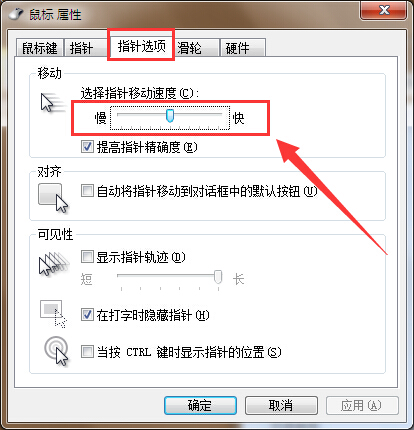Click the pointer speed slider thumb
The height and width of the screenshot is (430, 414).
170,116
